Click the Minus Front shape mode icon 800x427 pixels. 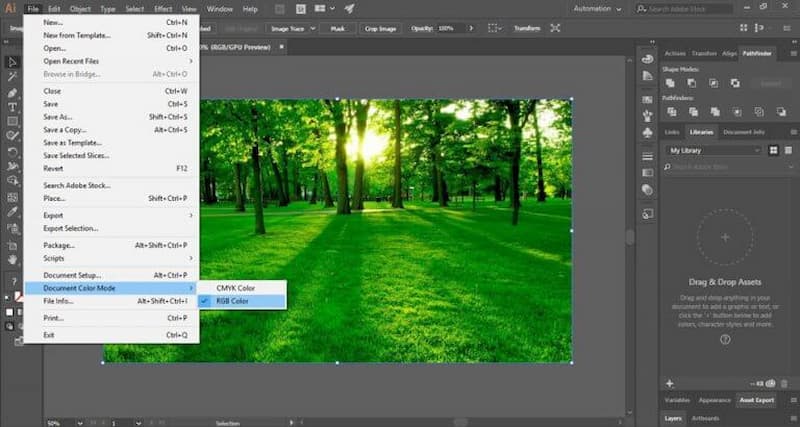pyautogui.click(x=691, y=83)
